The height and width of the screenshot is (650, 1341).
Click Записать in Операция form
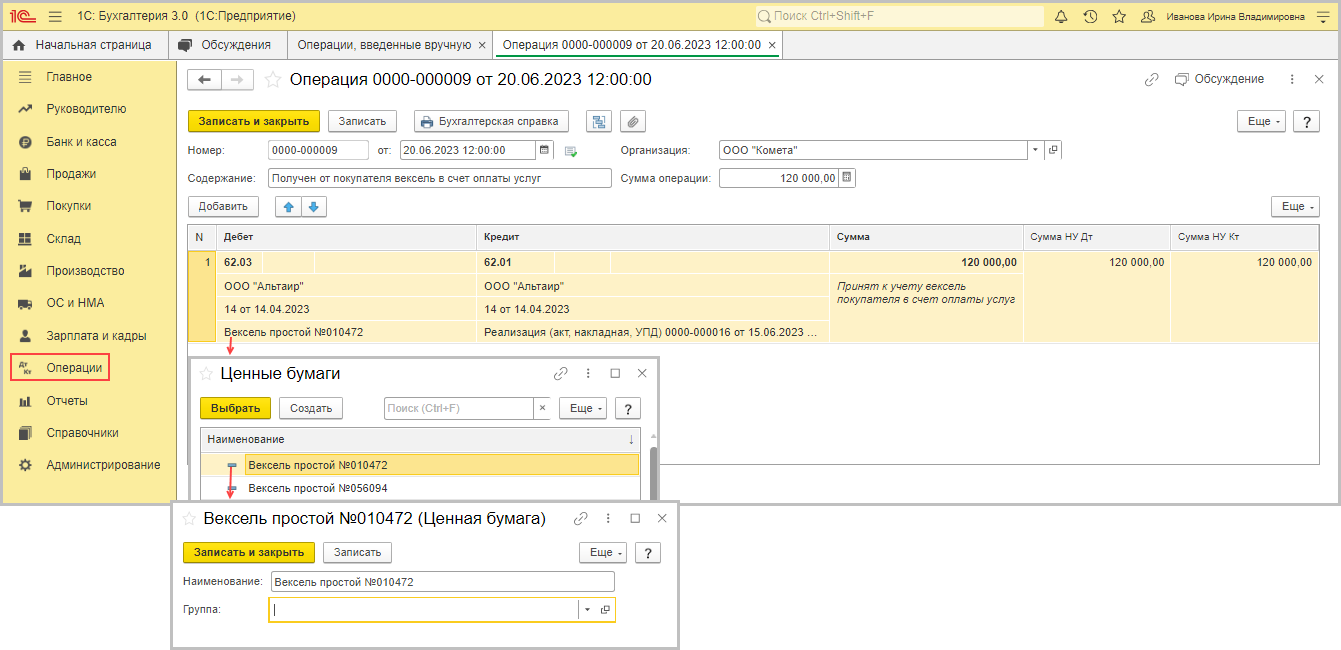362,121
